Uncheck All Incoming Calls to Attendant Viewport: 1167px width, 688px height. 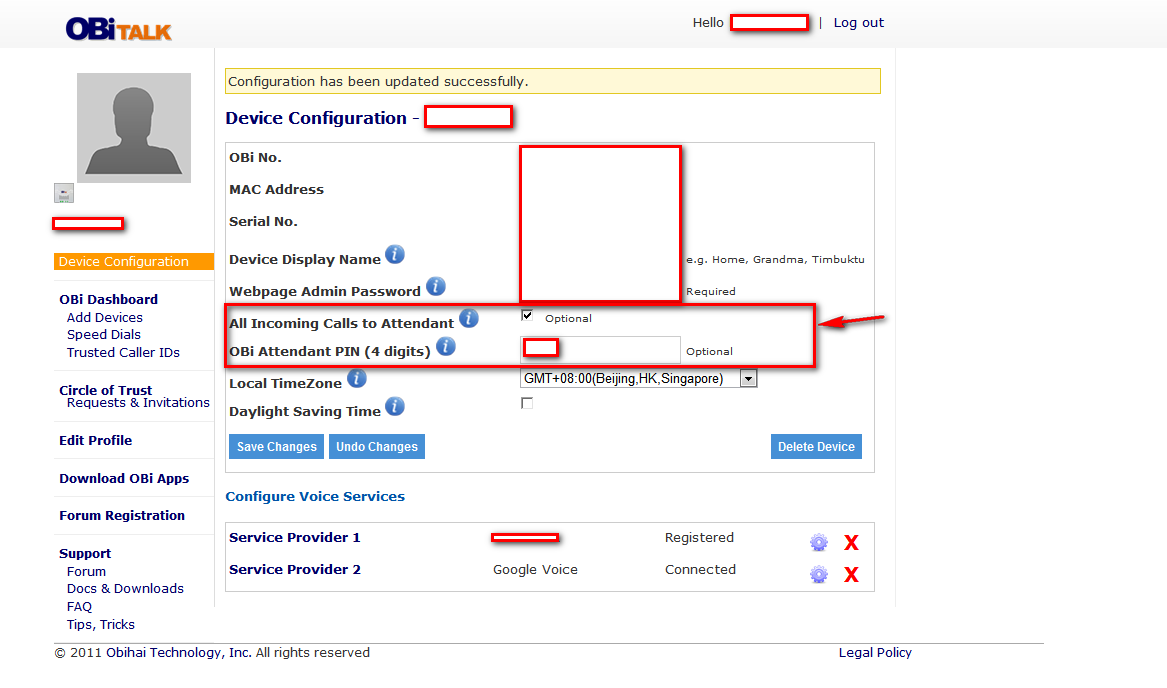(527, 316)
